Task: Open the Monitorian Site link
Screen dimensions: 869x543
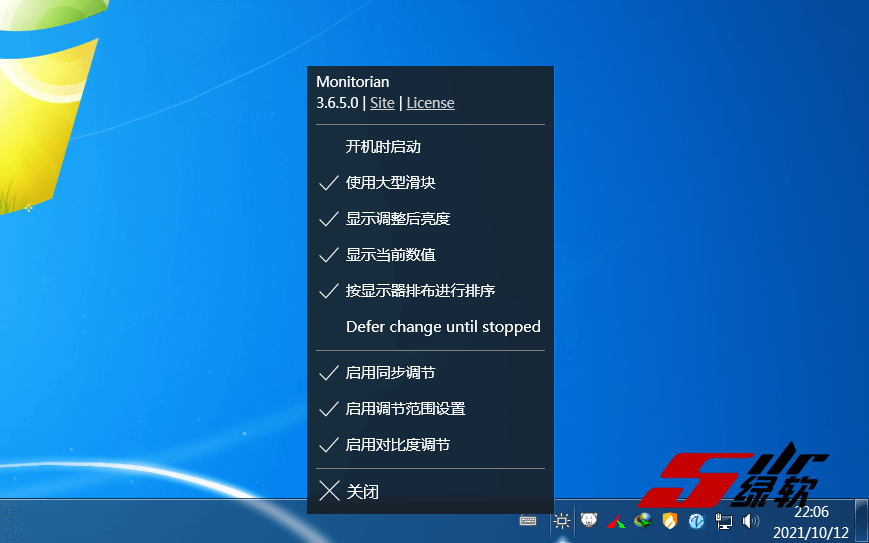Action: tap(382, 103)
